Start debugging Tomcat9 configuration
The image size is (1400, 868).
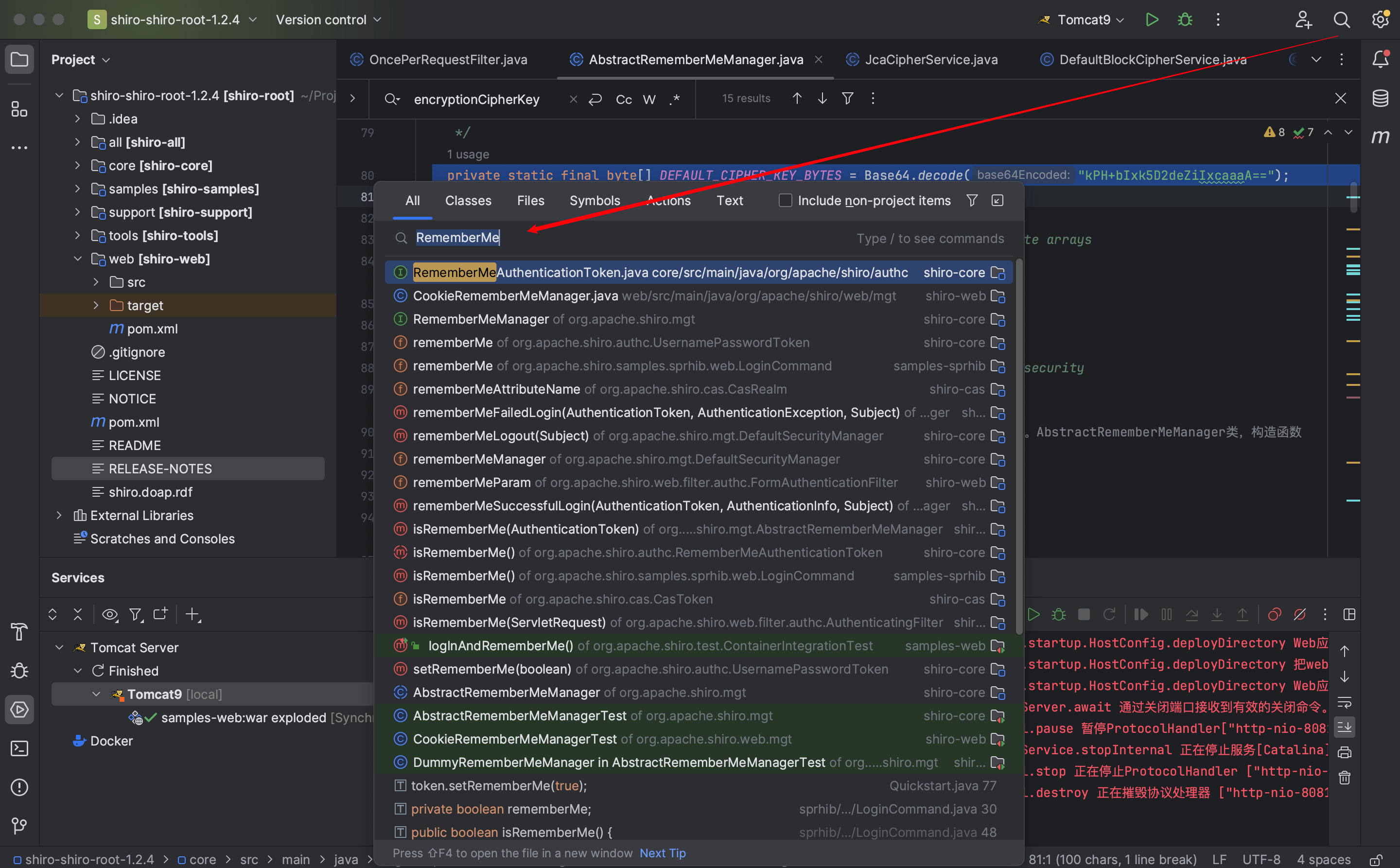pyautogui.click(x=1185, y=19)
